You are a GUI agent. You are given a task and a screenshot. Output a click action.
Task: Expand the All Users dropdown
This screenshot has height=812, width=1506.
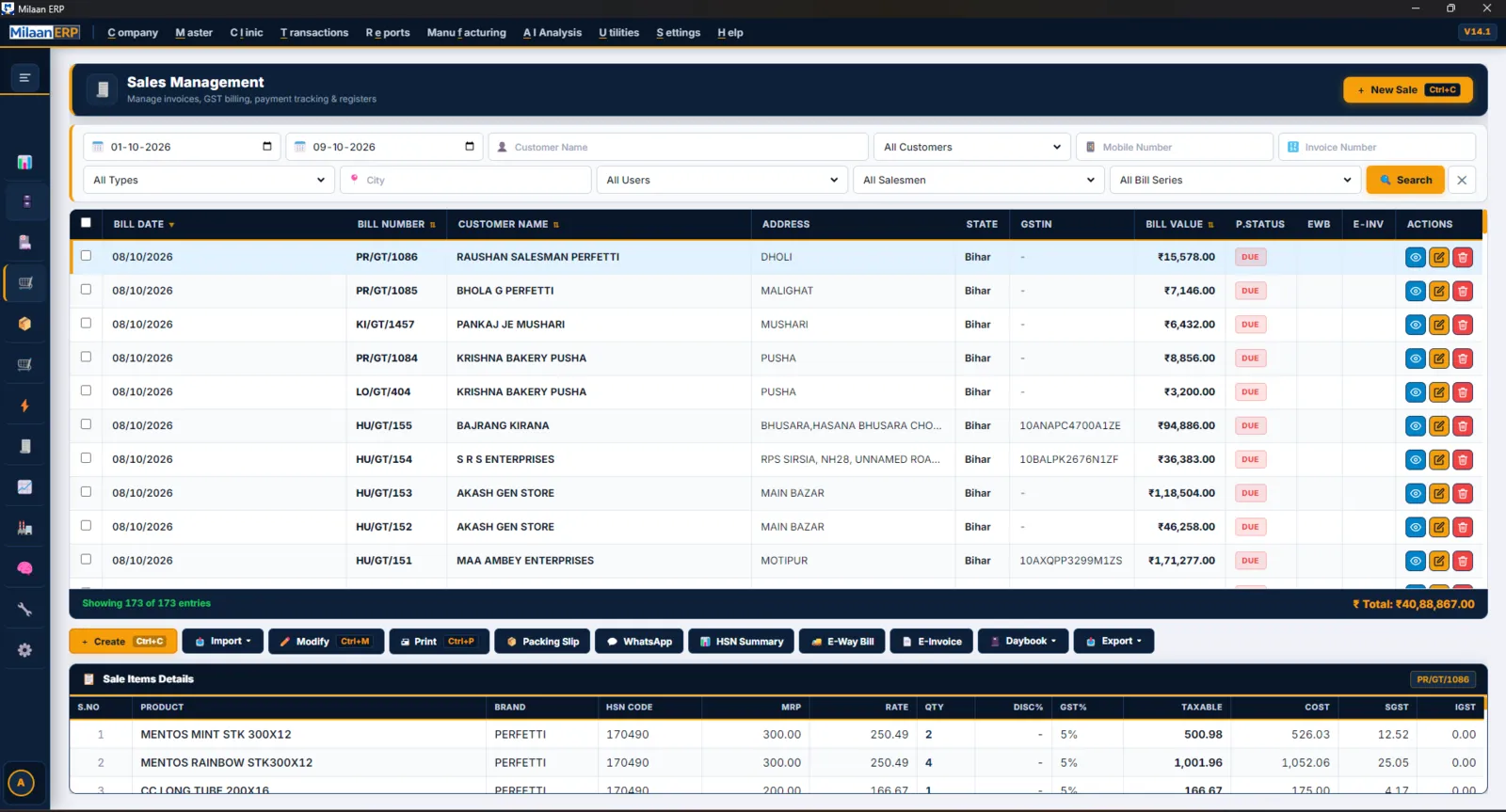722,180
